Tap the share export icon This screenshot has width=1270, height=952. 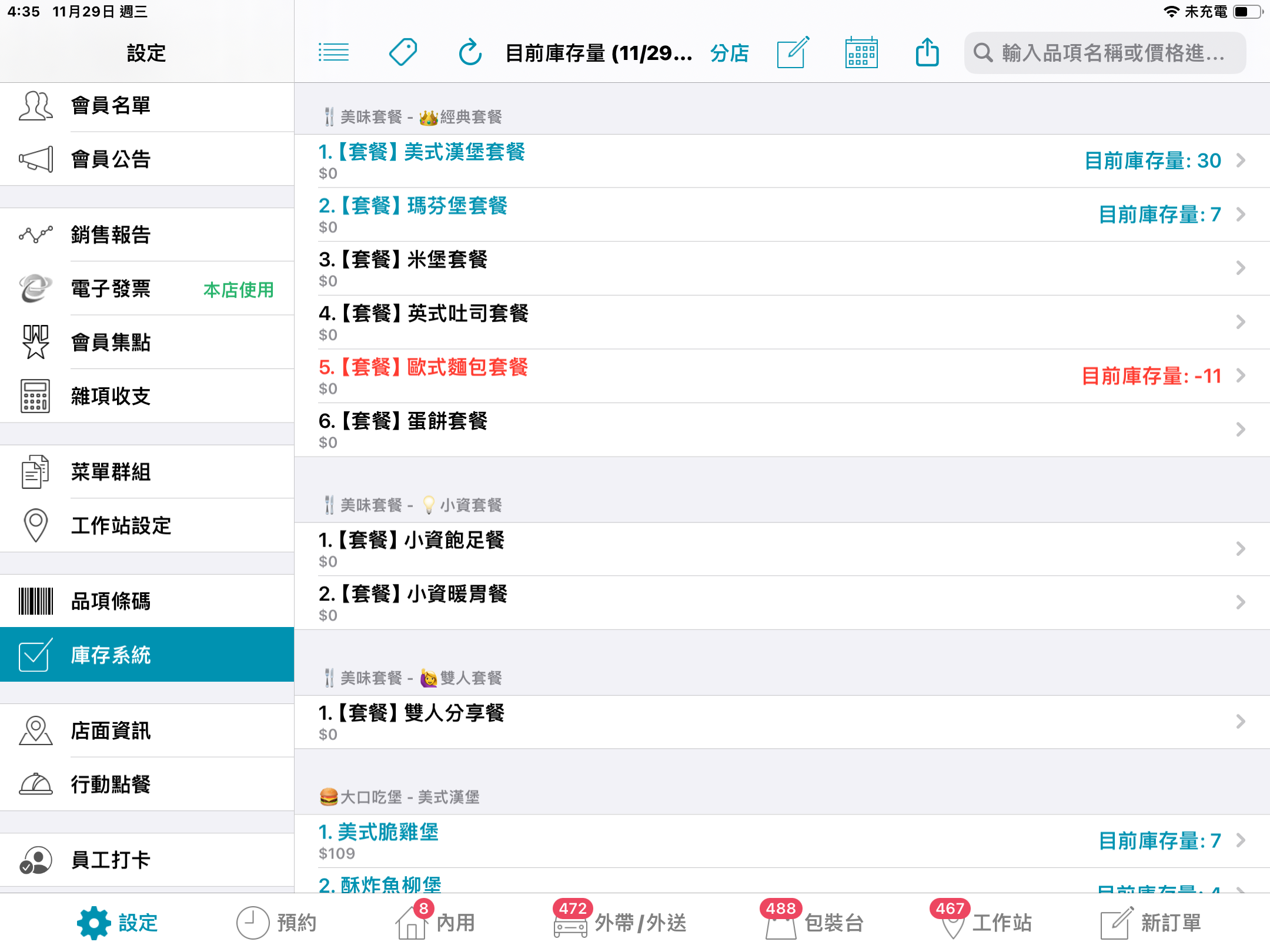[927, 52]
